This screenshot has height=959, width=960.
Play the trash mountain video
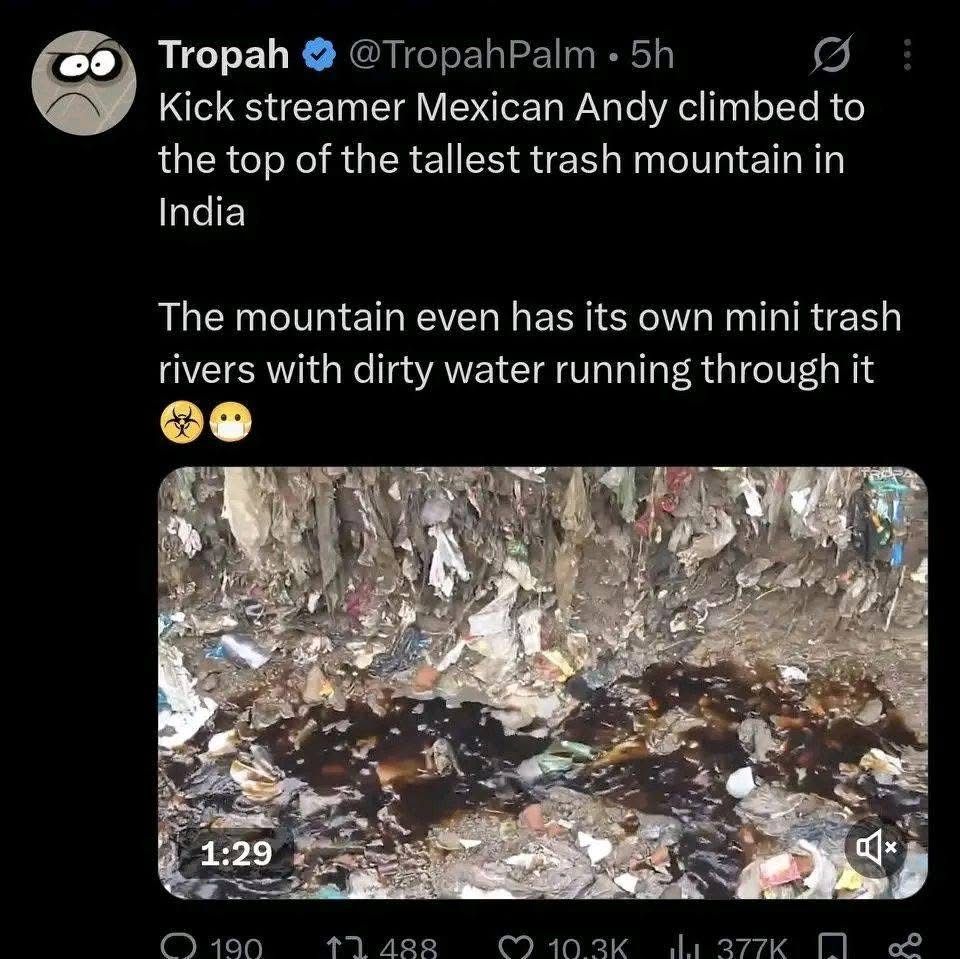[x=542, y=682]
